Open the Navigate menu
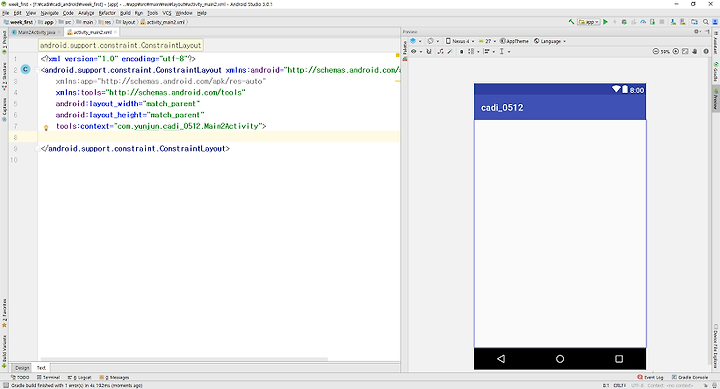 tap(50, 13)
